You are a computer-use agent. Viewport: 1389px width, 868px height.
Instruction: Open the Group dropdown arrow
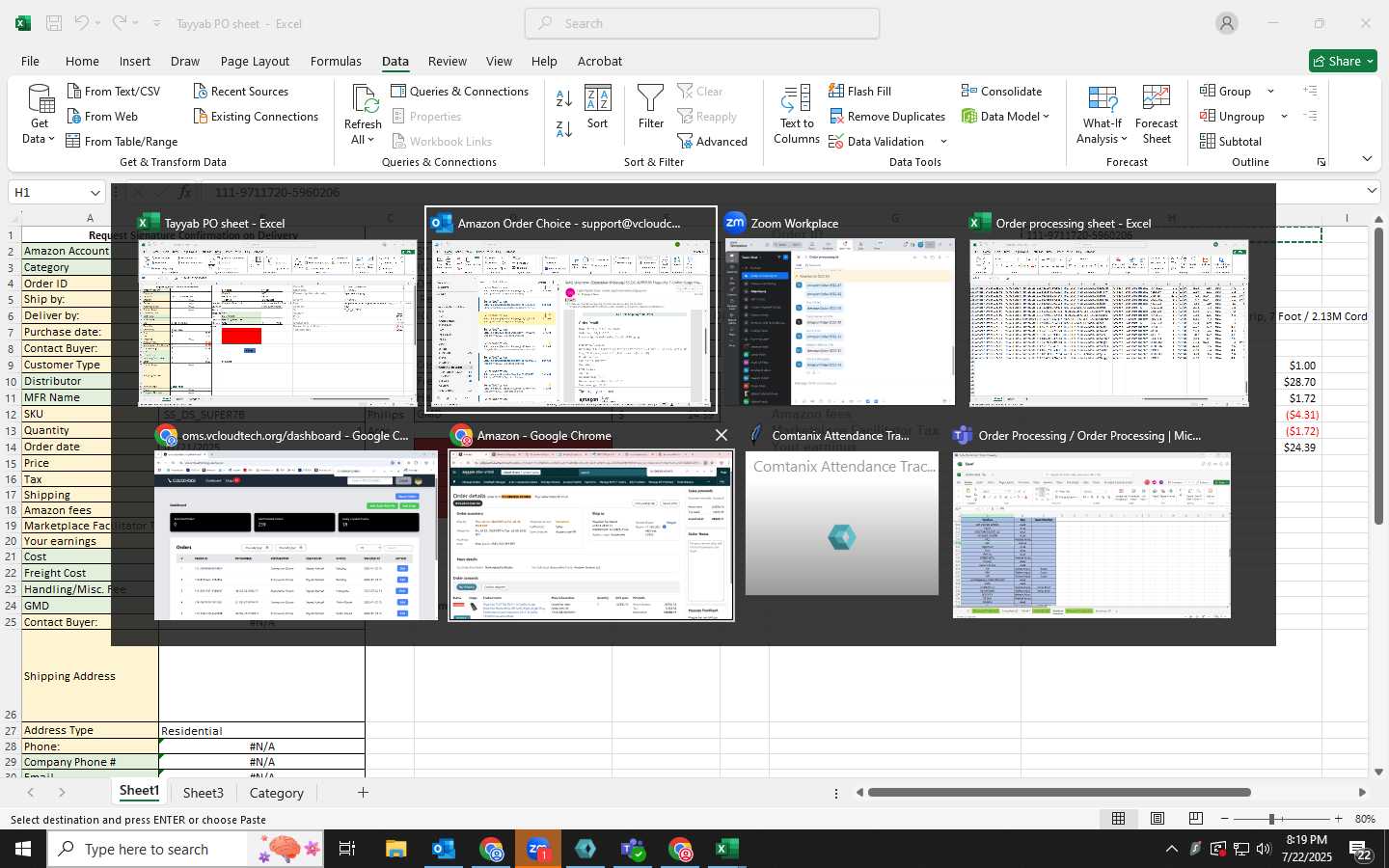[x=1270, y=92]
